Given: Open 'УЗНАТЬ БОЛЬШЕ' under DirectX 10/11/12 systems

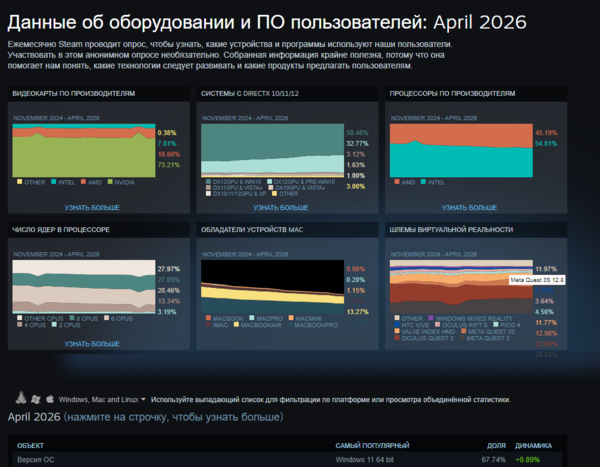Looking at the screenshot, I should pos(280,207).
